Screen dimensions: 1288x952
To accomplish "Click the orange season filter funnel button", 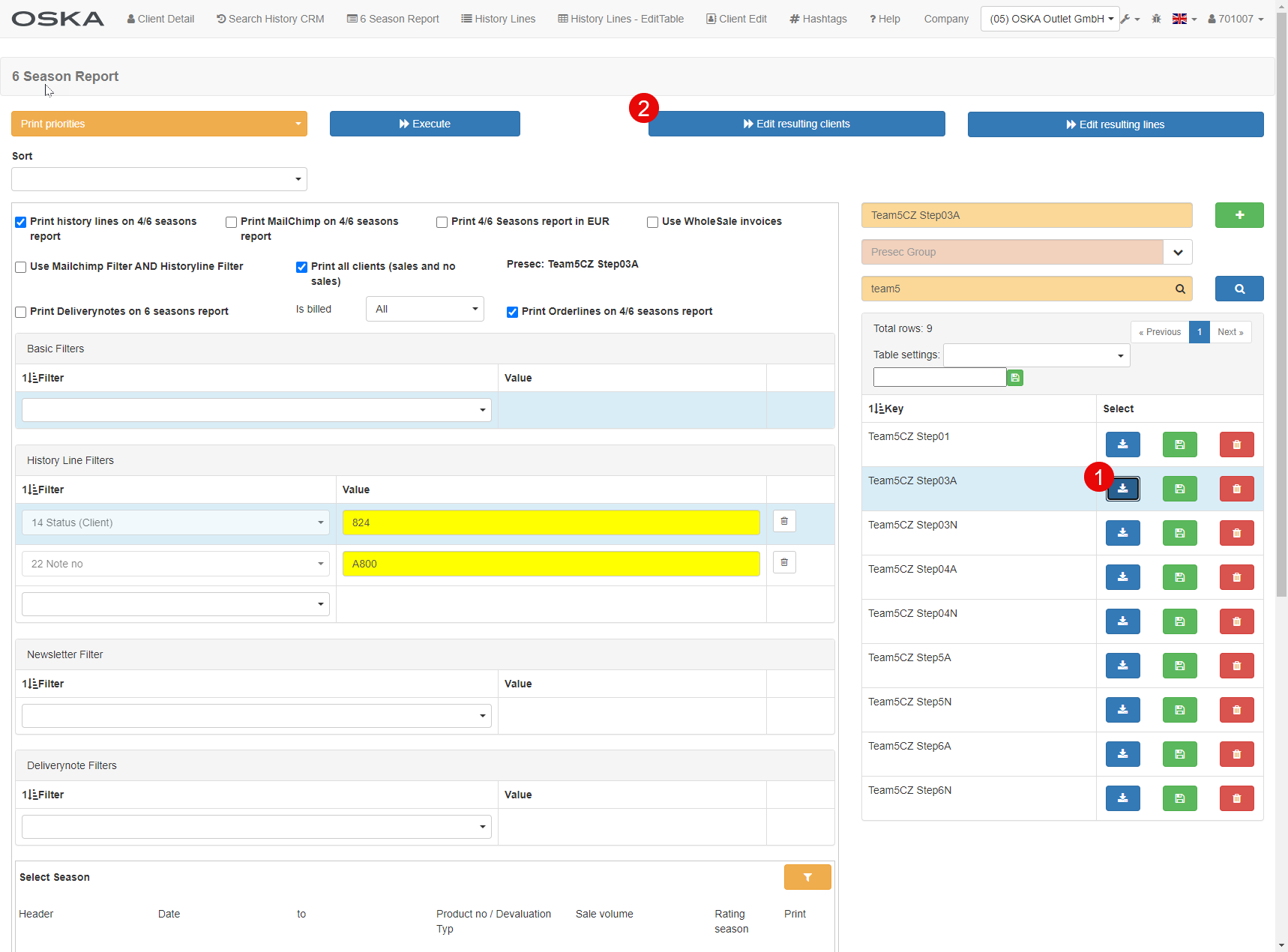I will pyautogui.click(x=807, y=877).
